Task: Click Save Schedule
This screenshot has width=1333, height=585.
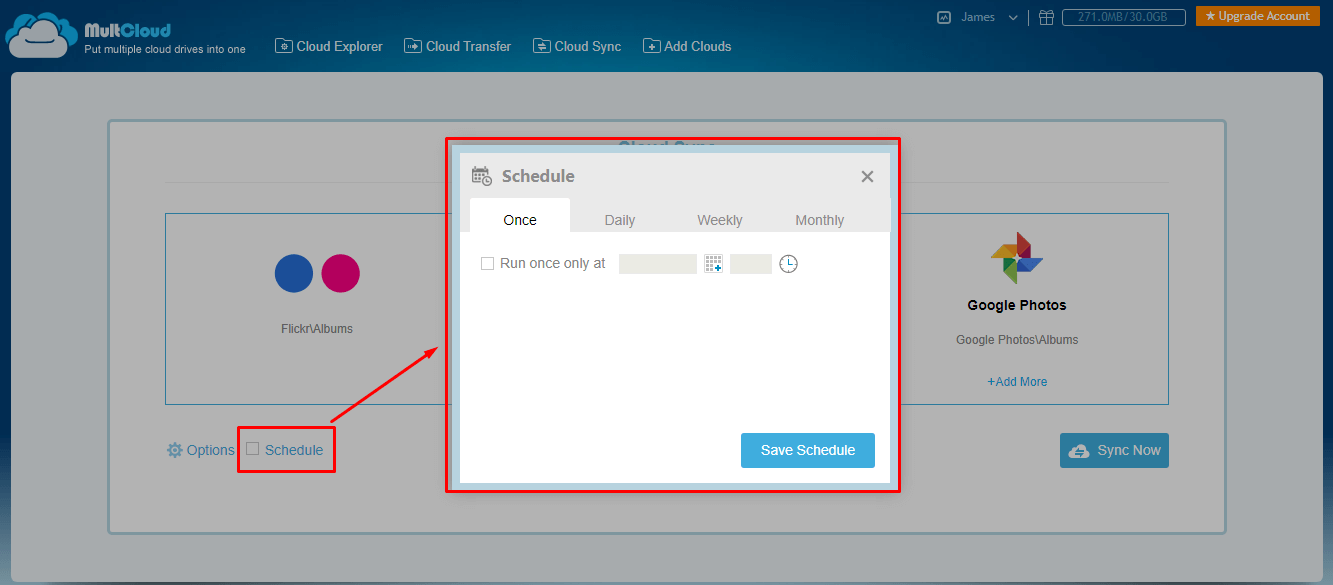Action: coord(807,450)
